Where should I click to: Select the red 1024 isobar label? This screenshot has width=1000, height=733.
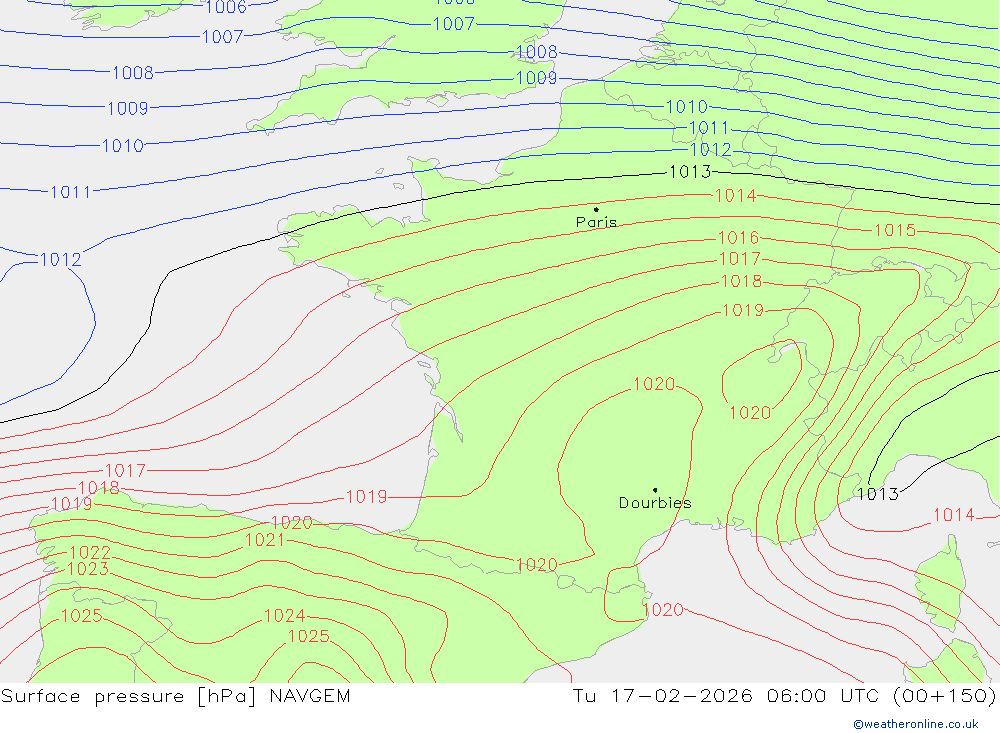(284, 616)
